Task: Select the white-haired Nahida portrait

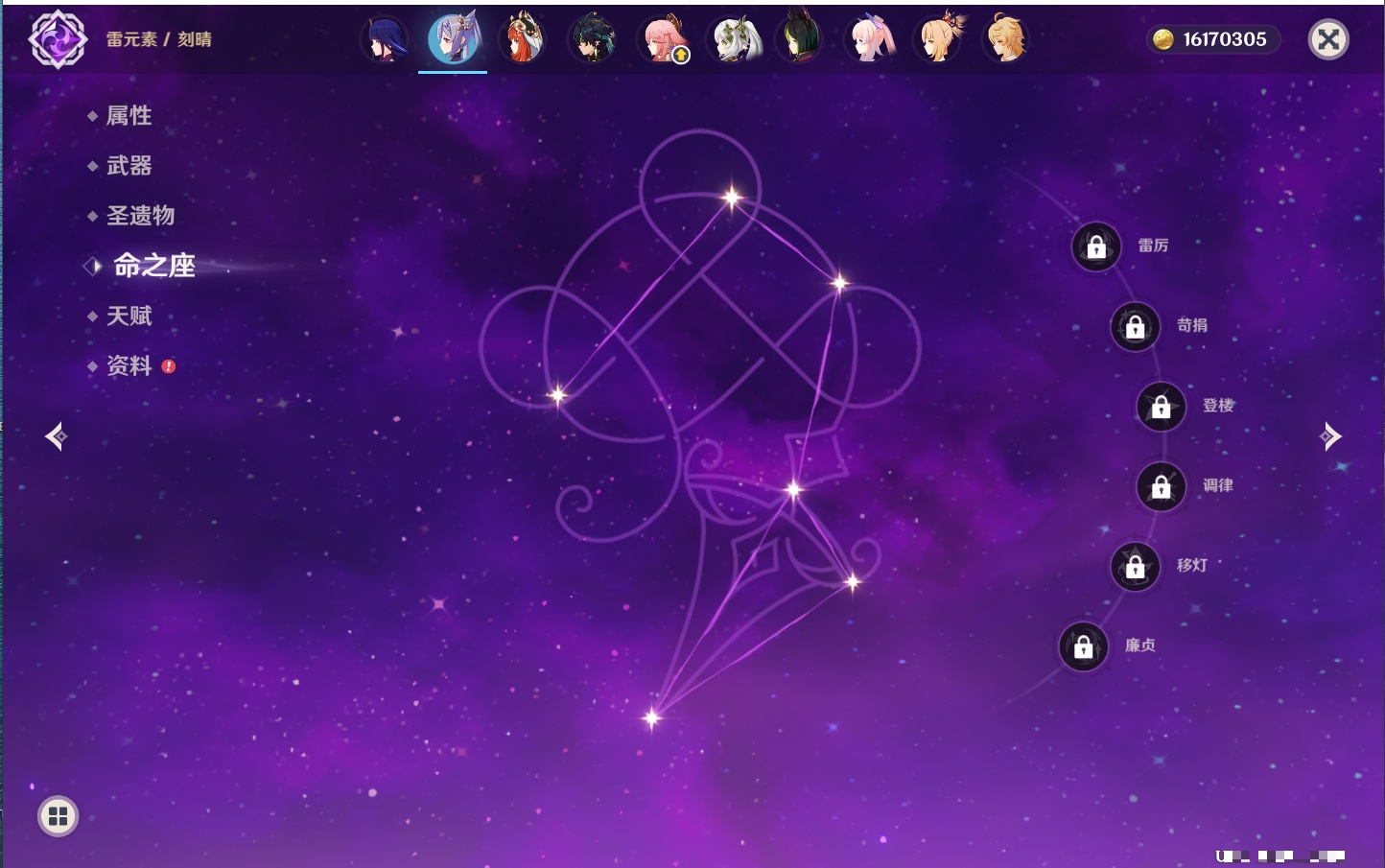Action: click(733, 39)
